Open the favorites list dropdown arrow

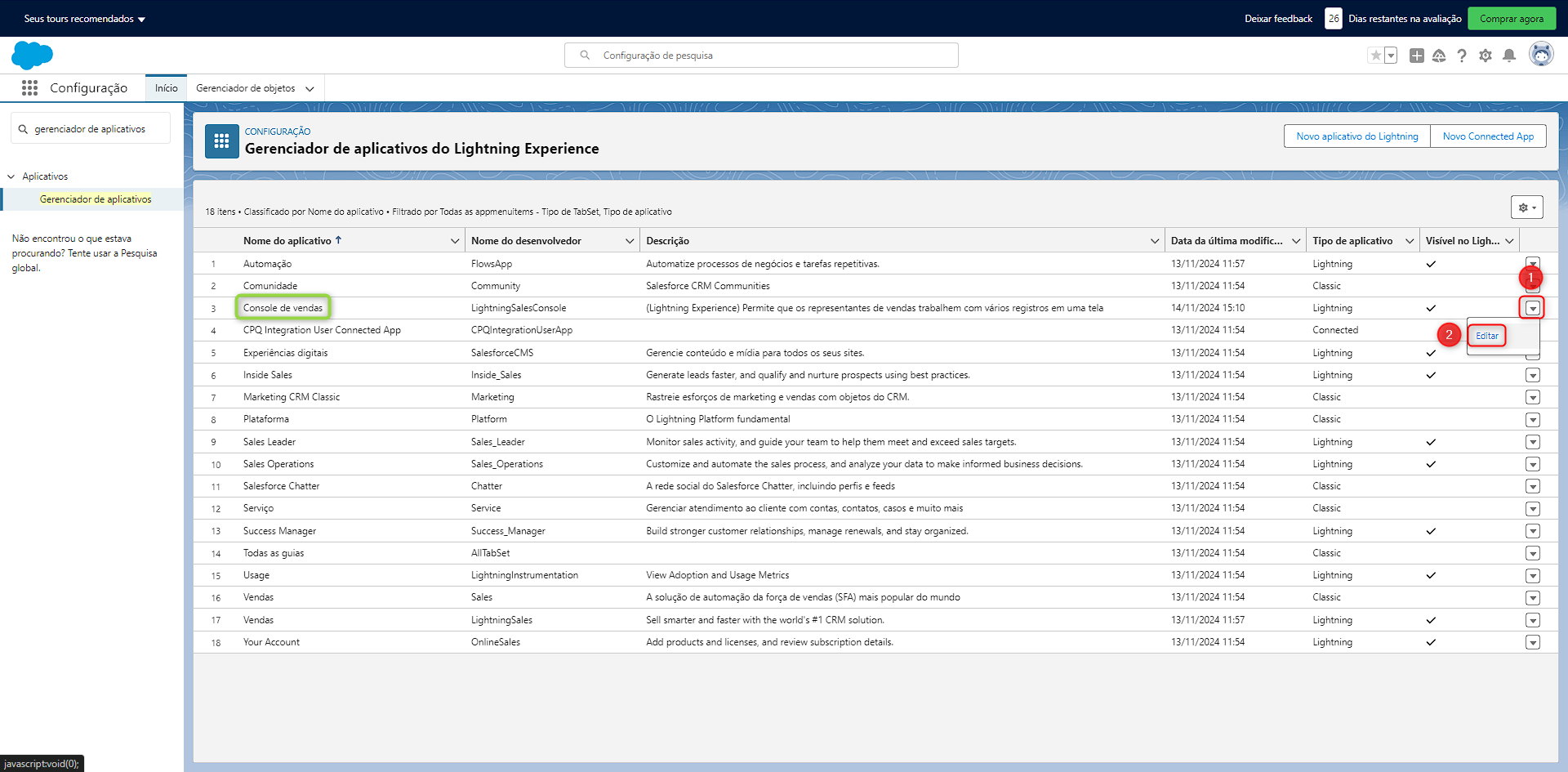pyautogui.click(x=1391, y=56)
